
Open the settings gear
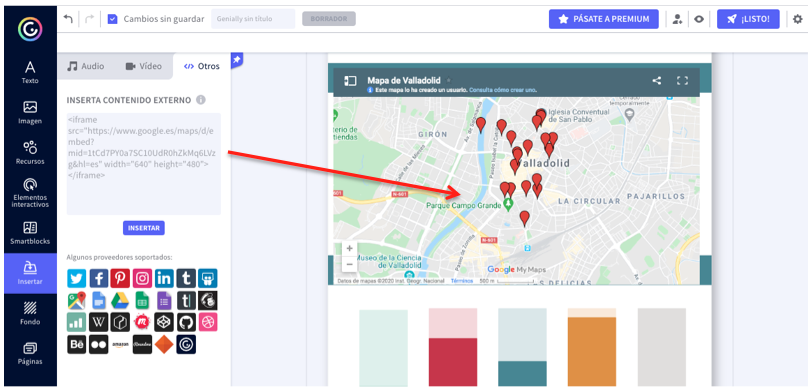pyautogui.click(x=797, y=20)
